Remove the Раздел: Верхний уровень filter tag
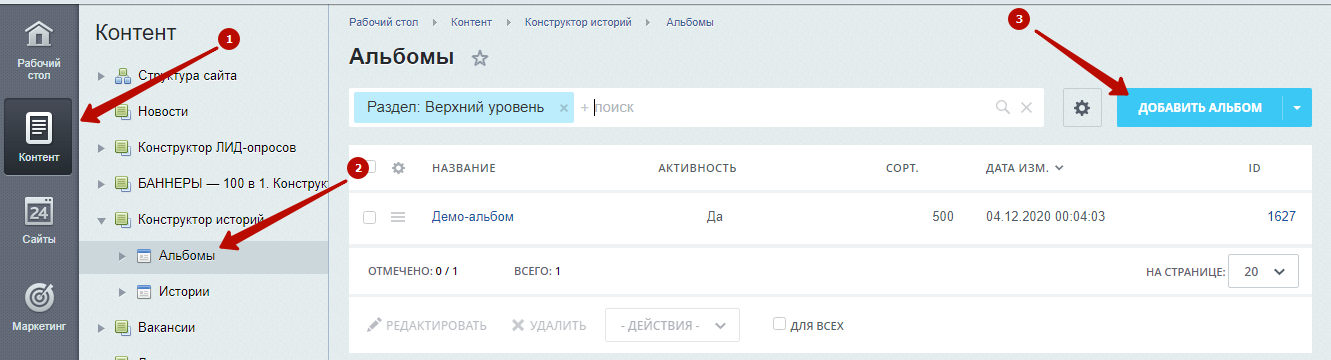Viewport: 1331px width, 360px height. pyautogui.click(x=563, y=108)
